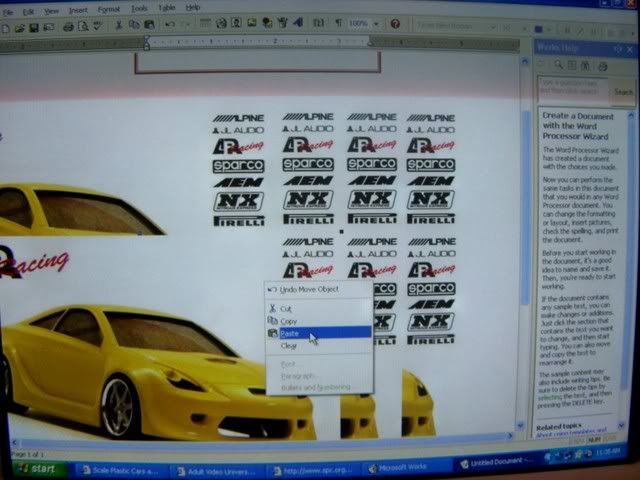
Task: Switch to Scale Plastic Cars taskbar window
Action: point(120,470)
